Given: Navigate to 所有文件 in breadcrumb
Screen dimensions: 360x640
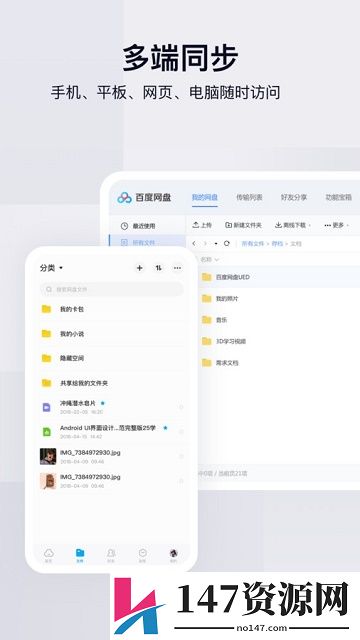Looking at the screenshot, I should [253, 244].
